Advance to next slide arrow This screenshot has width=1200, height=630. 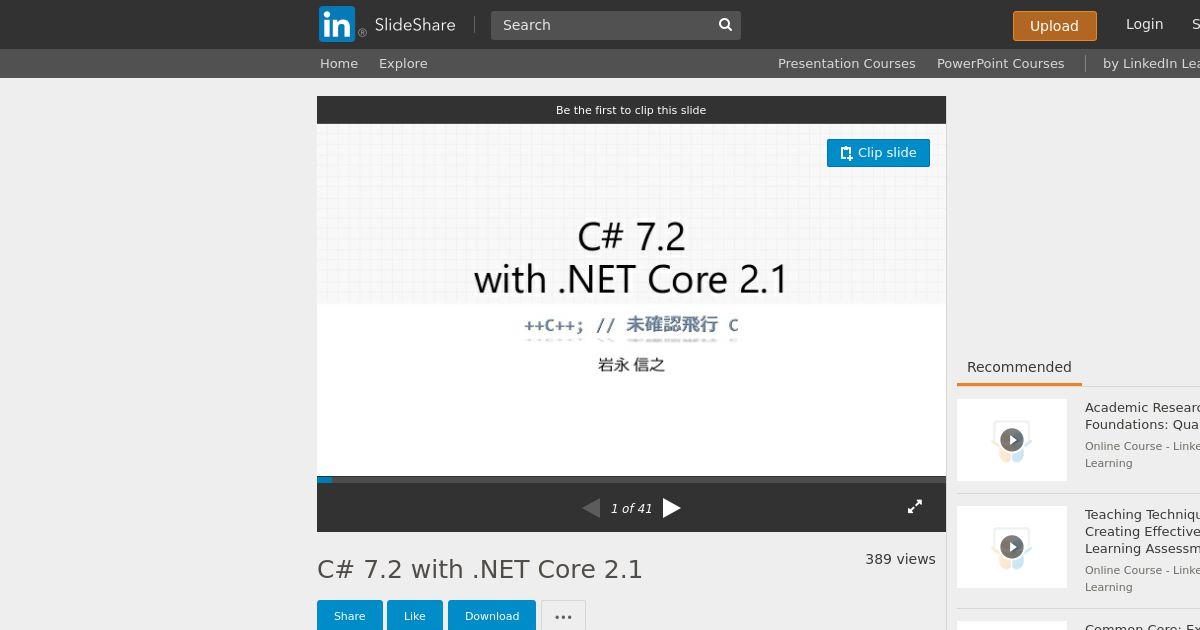click(x=672, y=508)
